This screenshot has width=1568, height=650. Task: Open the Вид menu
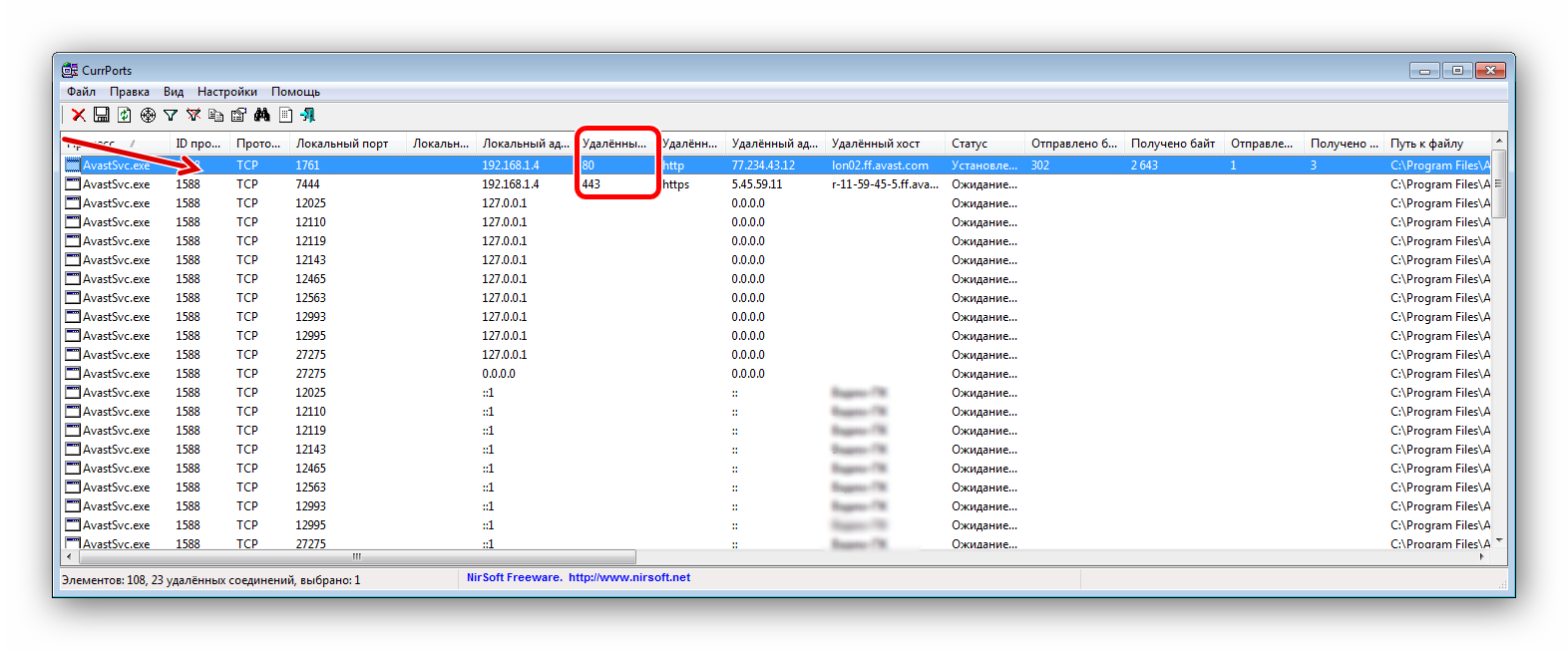pyautogui.click(x=174, y=92)
